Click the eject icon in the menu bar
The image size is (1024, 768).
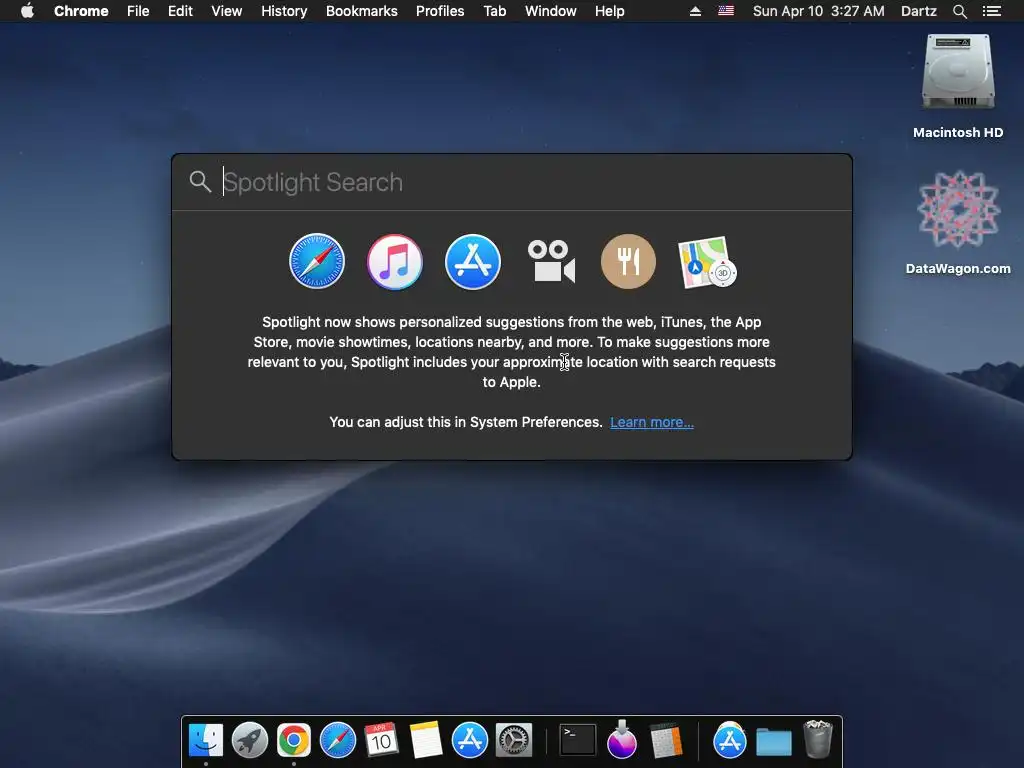696,11
